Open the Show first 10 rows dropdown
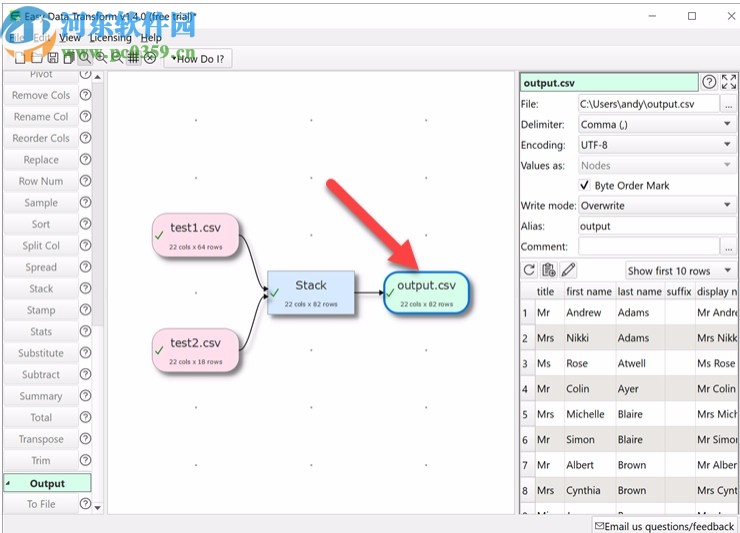The image size is (740, 533). (680, 271)
